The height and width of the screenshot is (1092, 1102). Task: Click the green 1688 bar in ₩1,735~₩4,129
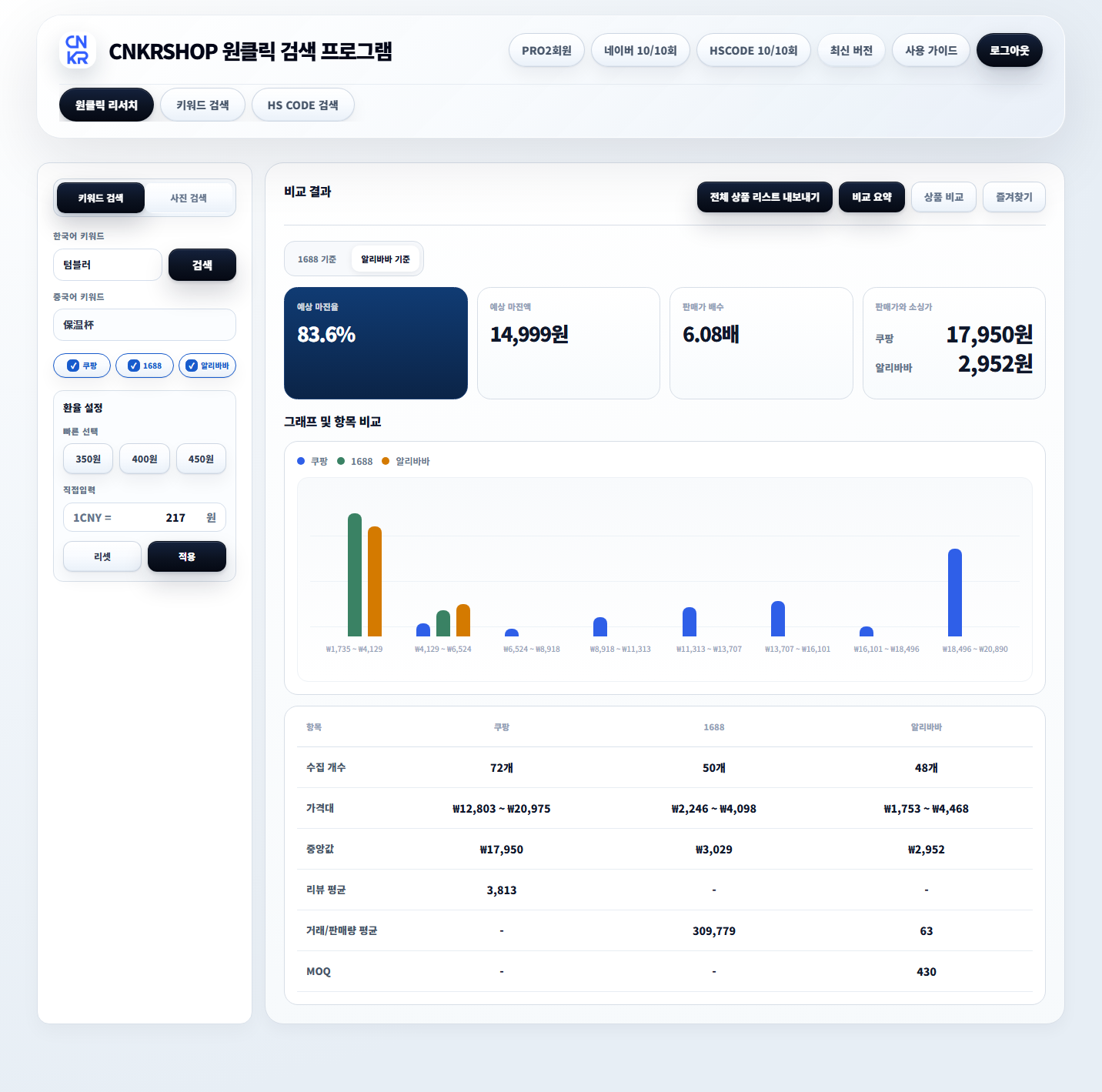coord(355,575)
